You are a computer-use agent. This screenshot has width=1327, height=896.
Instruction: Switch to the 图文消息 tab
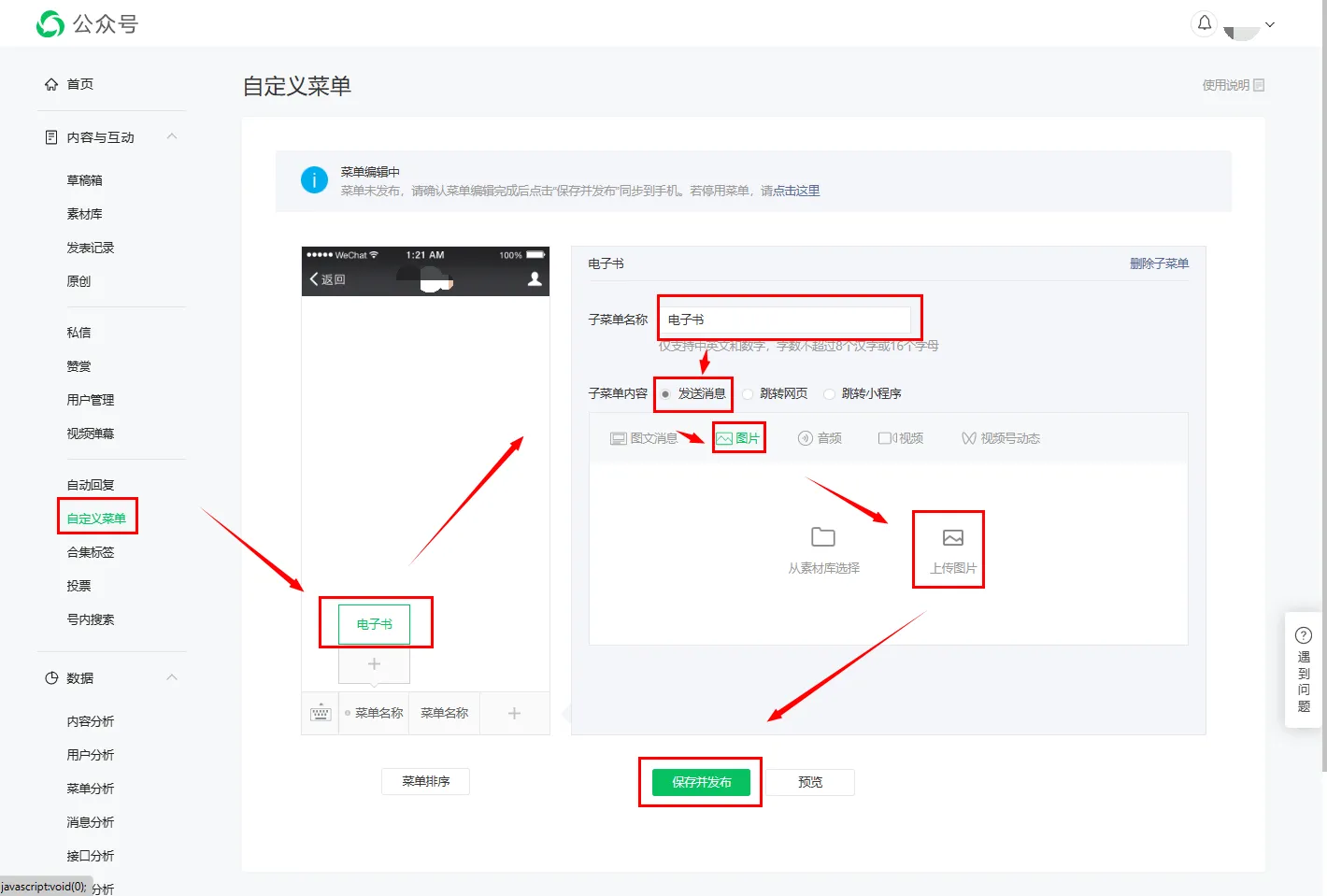pyautogui.click(x=644, y=438)
